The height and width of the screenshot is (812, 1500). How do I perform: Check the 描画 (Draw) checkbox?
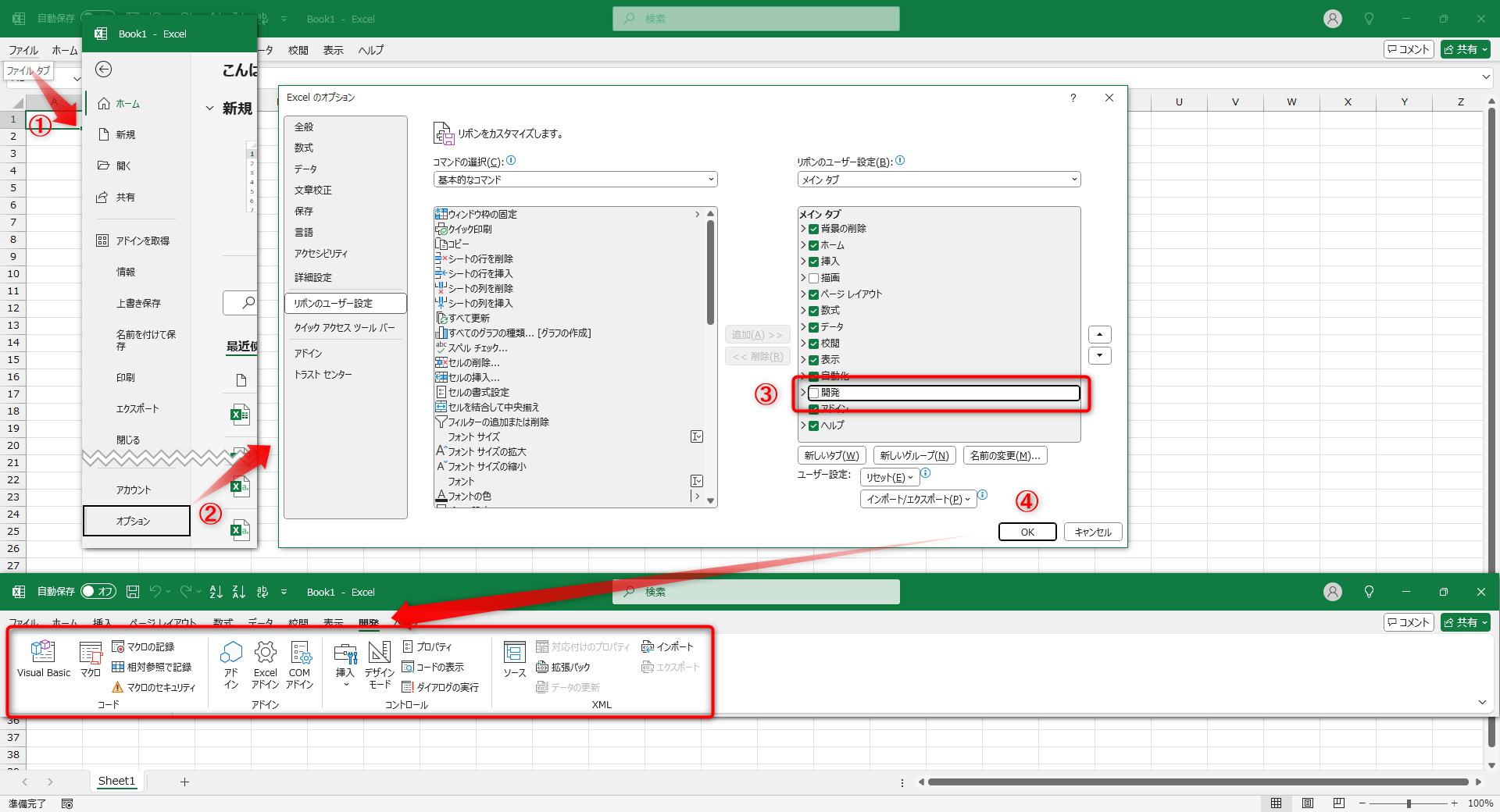pos(814,278)
